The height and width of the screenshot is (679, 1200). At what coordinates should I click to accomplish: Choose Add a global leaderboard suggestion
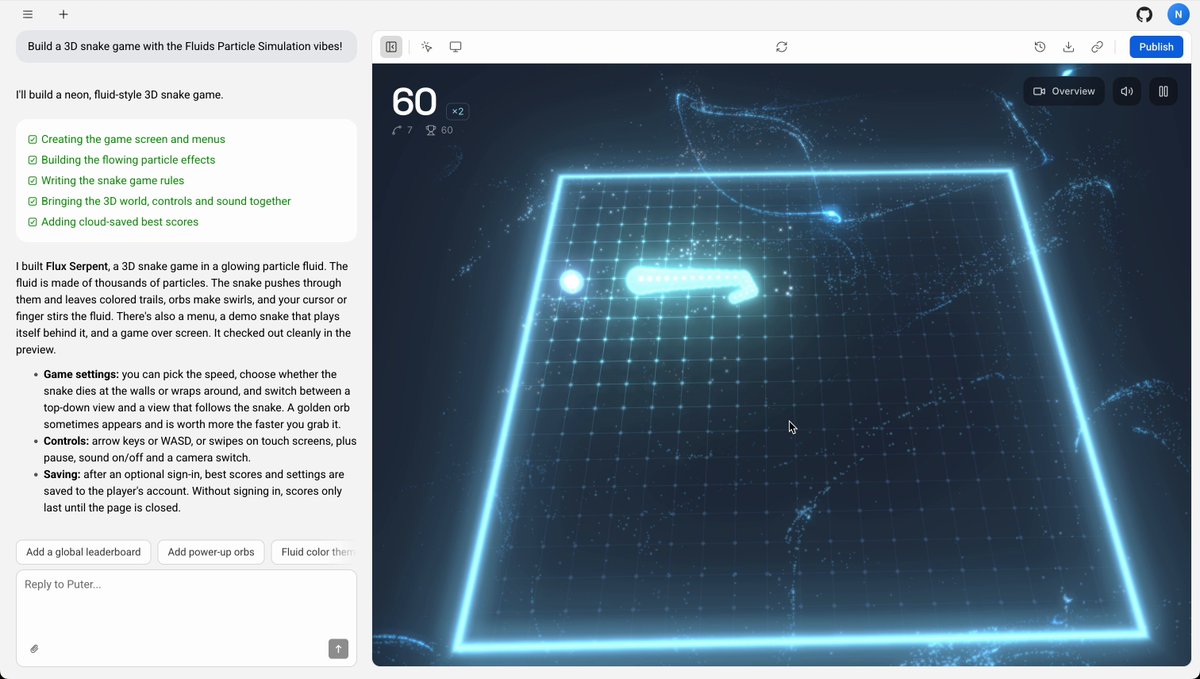(x=84, y=552)
